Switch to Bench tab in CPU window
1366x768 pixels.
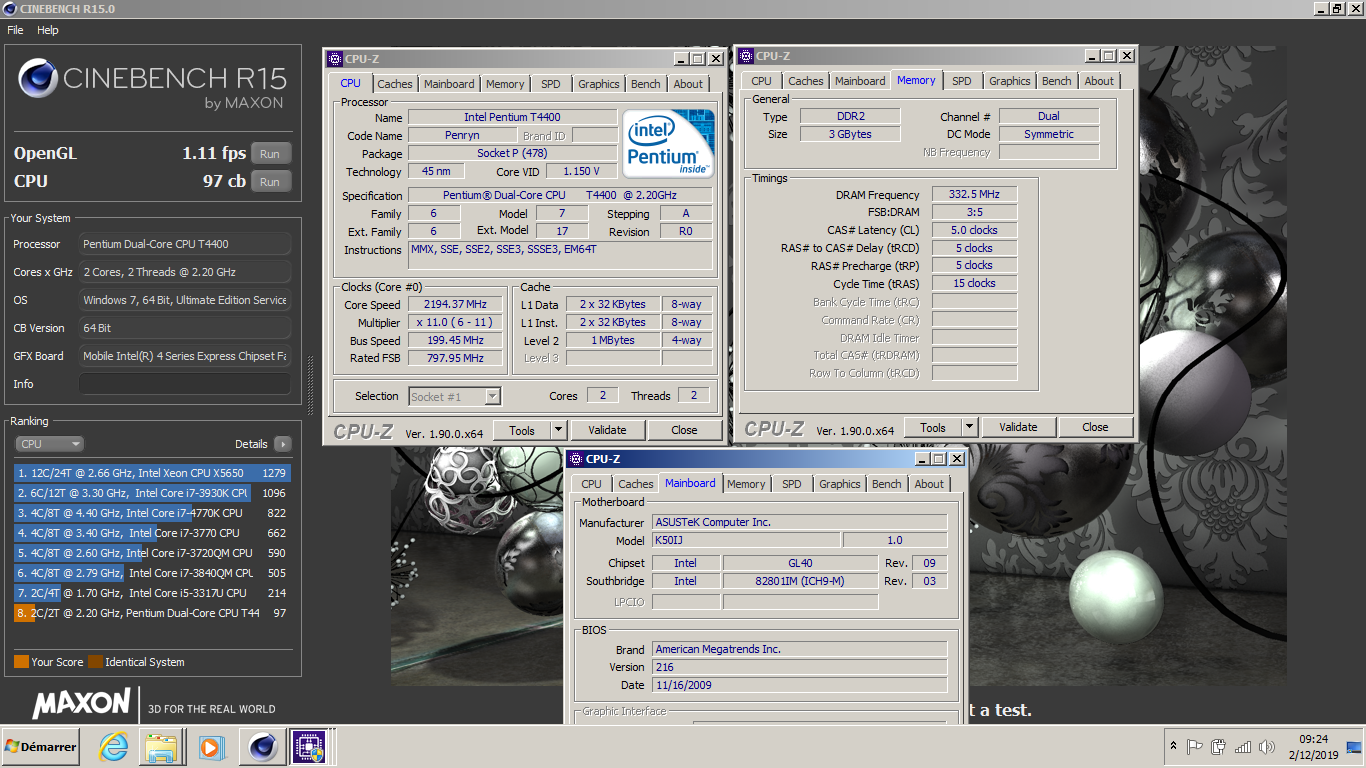pyautogui.click(x=646, y=84)
